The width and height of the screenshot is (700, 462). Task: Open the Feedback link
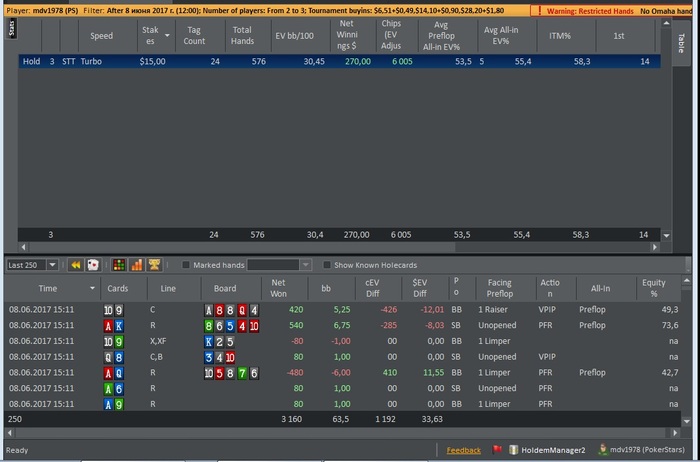(463, 450)
